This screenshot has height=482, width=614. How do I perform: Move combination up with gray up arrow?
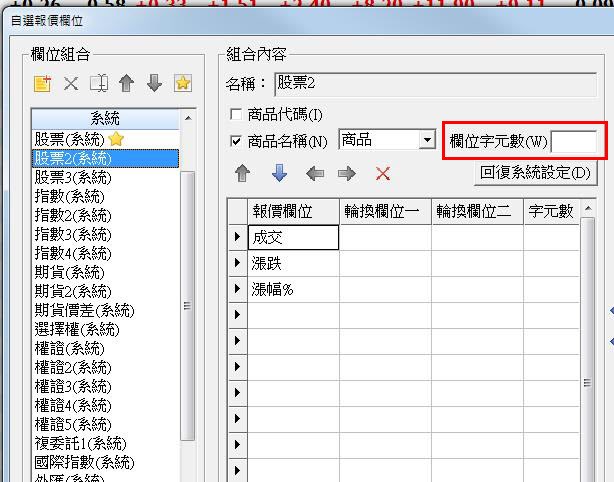click(126, 83)
